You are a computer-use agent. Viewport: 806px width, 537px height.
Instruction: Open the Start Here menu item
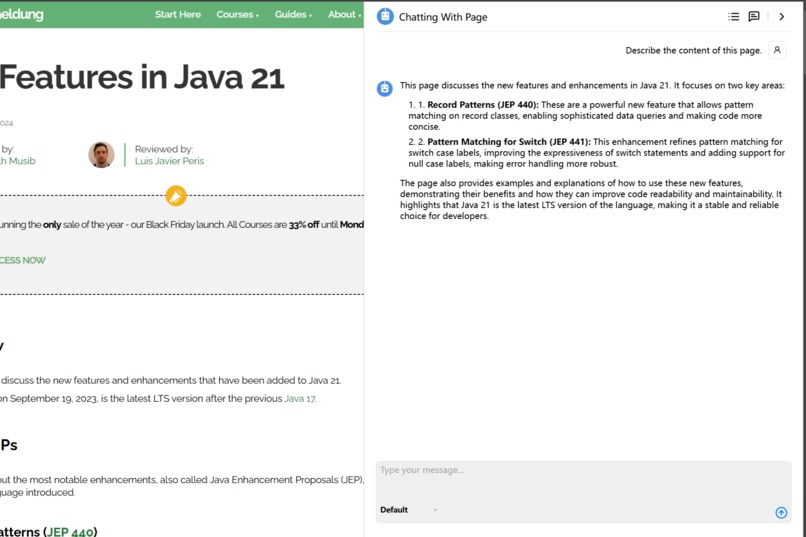pyautogui.click(x=178, y=14)
